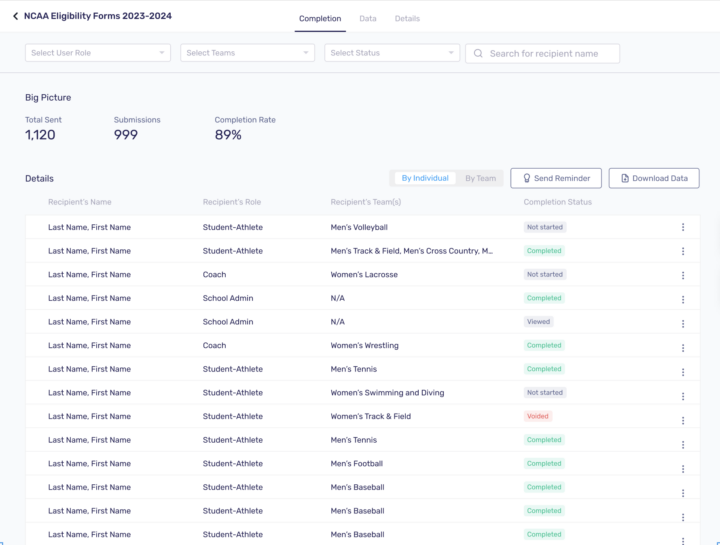Image resolution: width=720 pixels, height=545 pixels.
Task: Focus the recipient name search field
Action: click(x=550, y=53)
